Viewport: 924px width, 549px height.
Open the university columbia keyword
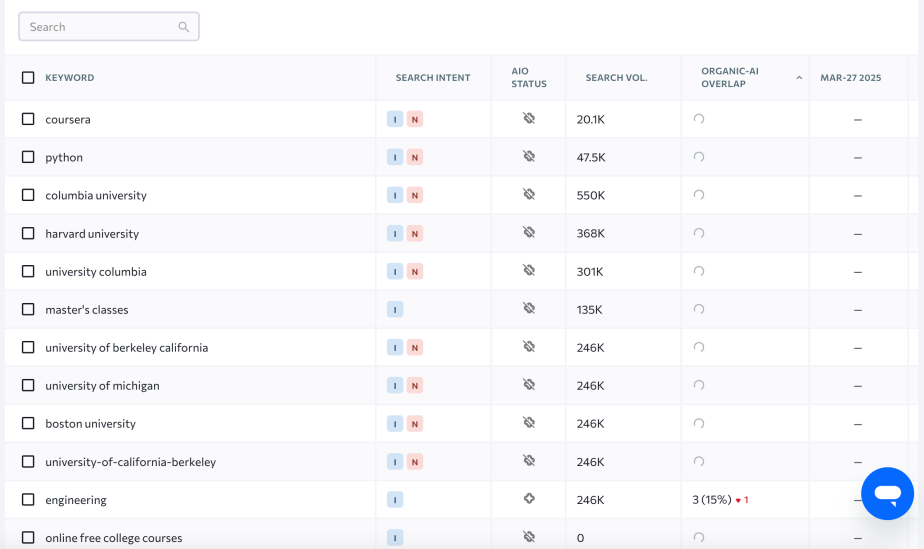click(96, 272)
